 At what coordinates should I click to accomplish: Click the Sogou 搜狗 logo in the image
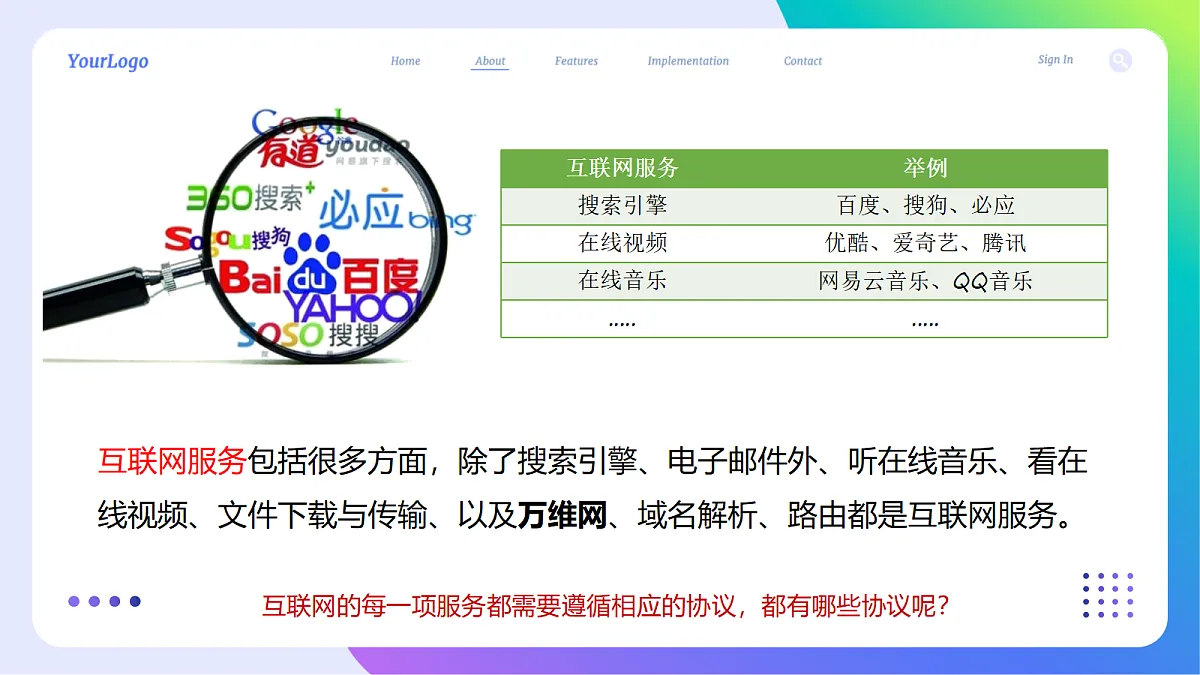point(227,239)
